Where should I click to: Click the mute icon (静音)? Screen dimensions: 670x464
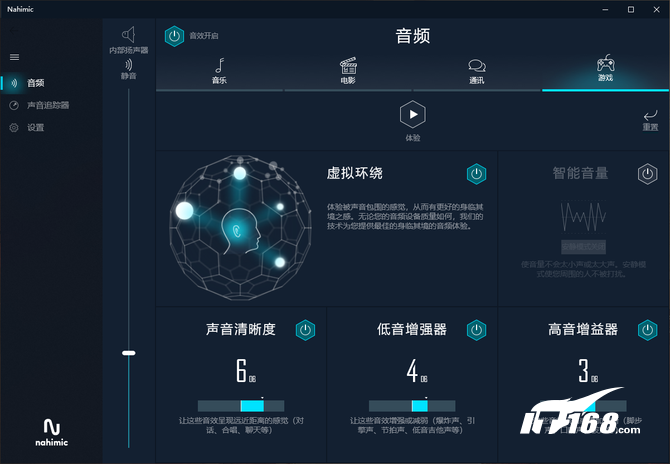coord(128,65)
